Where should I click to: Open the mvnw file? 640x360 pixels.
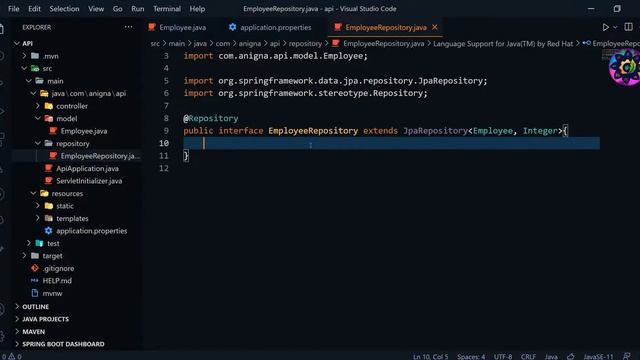pyautogui.click(x=52, y=293)
